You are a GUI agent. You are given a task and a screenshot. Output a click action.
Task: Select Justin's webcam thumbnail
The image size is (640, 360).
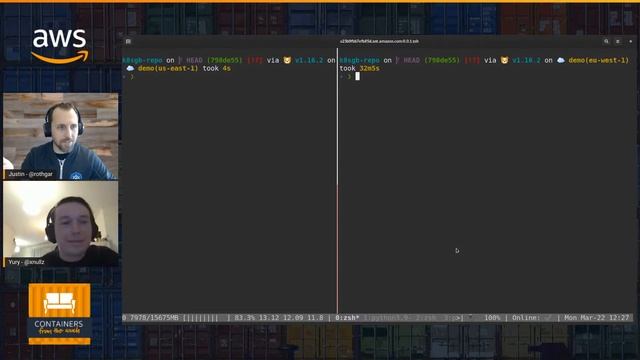pos(61,136)
